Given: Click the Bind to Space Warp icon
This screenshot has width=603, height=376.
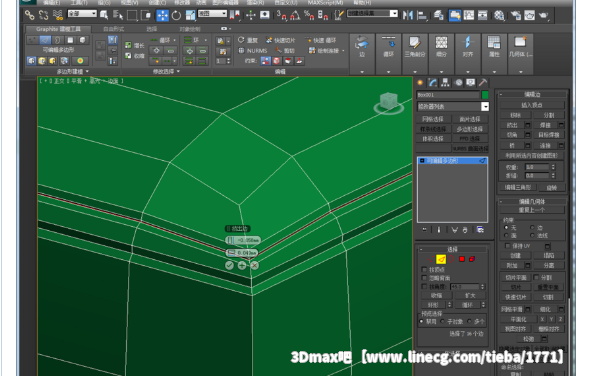Looking at the screenshot, I should [x=58, y=15].
